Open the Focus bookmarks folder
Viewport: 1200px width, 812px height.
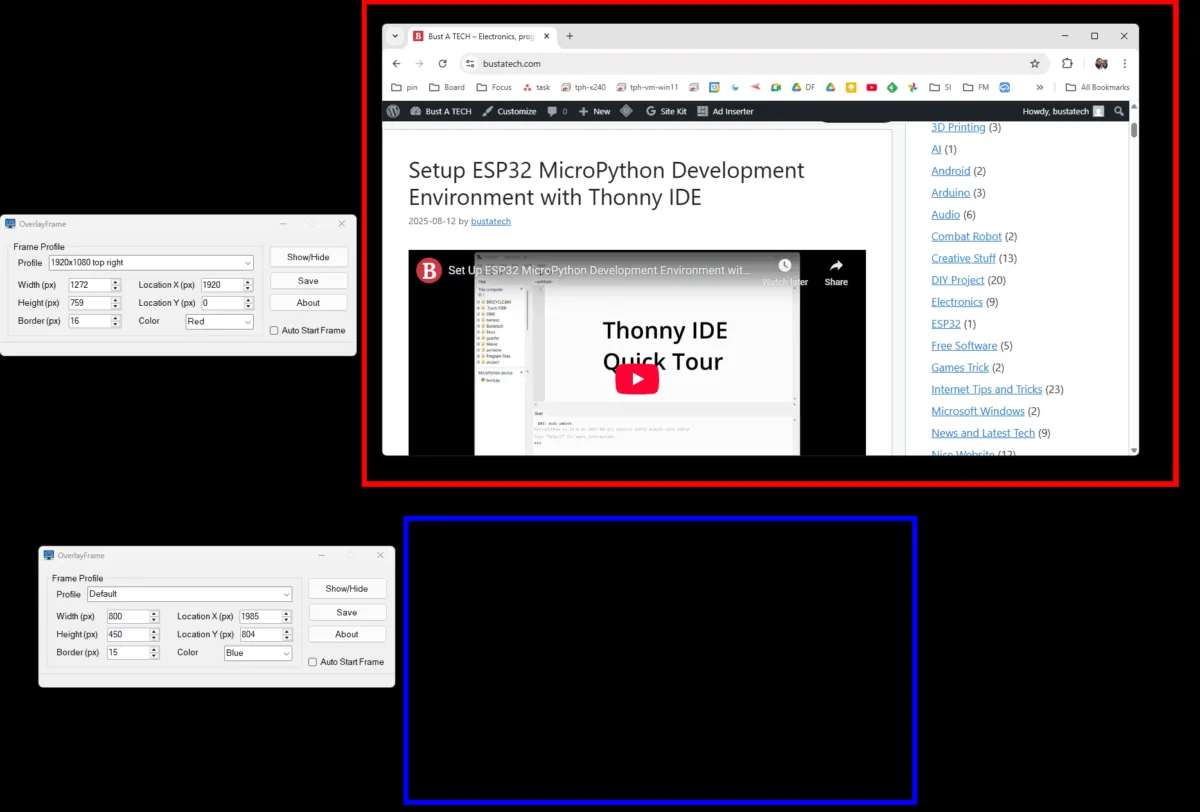click(x=494, y=87)
